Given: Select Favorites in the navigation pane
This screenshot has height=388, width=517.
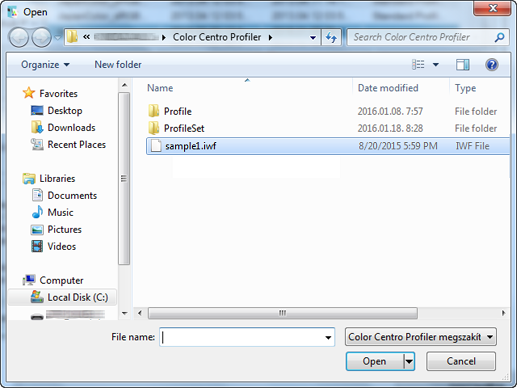Looking at the screenshot, I should [58, 93].
